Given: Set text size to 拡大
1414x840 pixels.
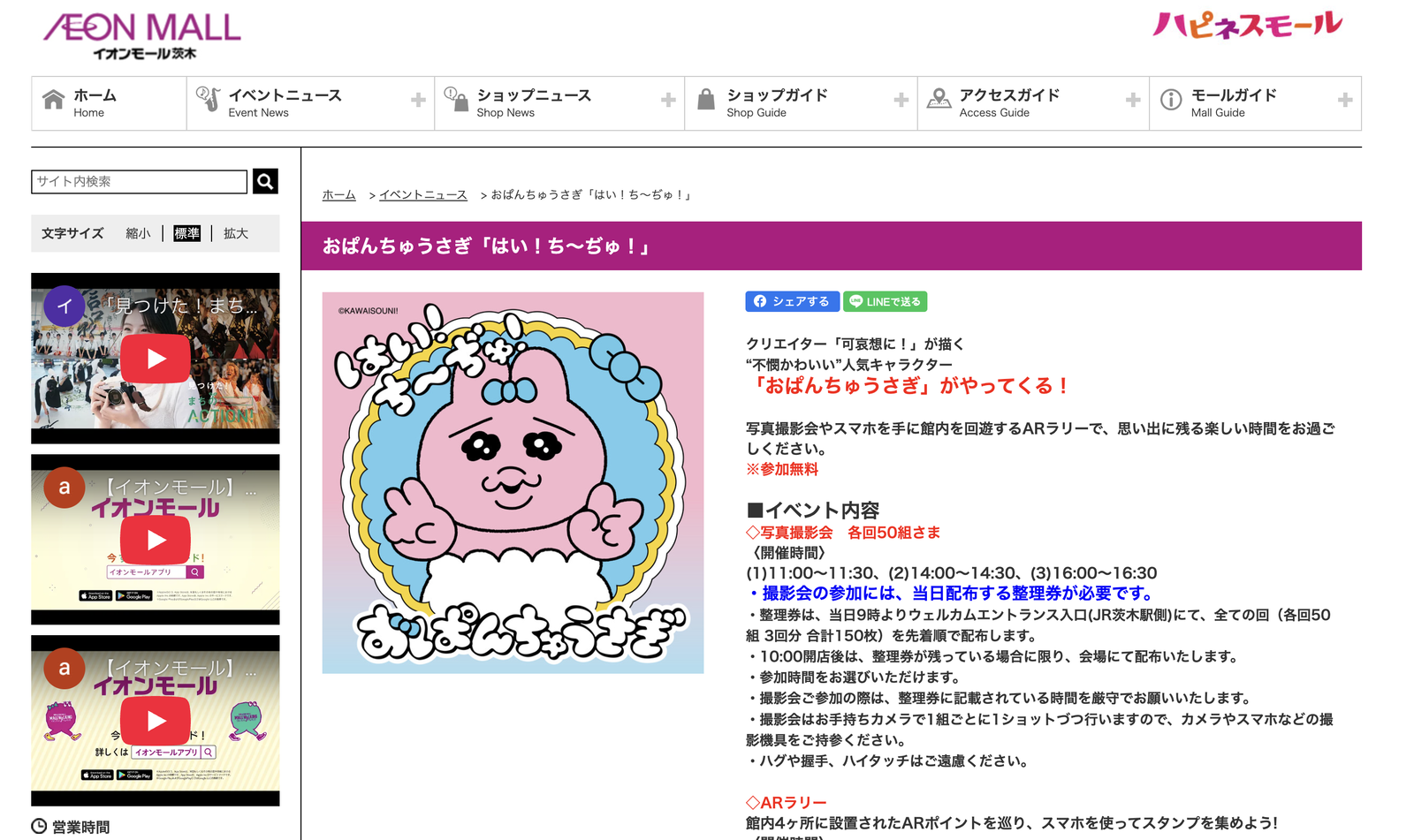Looking at the screenshot, I should (236, 233).
